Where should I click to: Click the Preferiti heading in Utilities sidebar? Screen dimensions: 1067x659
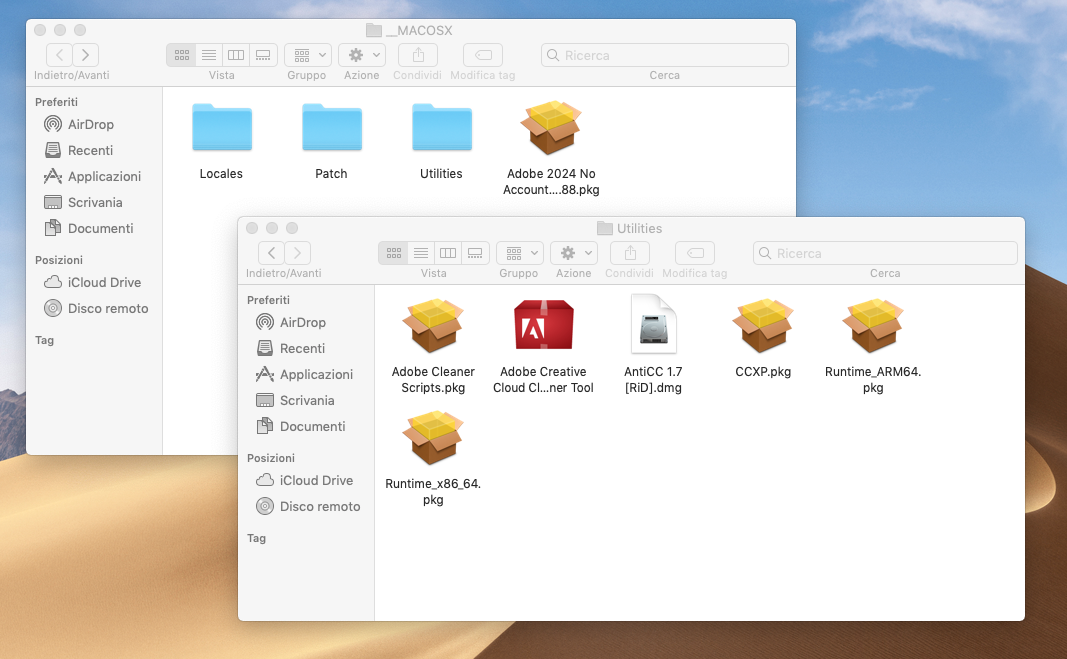pyautogui.click(x=268, y=300)
